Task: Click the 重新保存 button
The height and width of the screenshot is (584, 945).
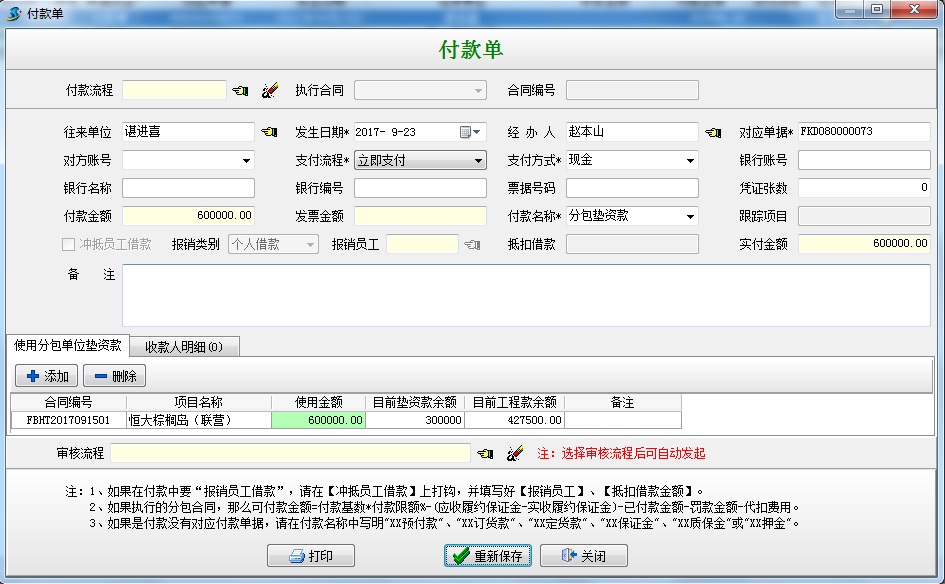Action: [x=488, y=556]
